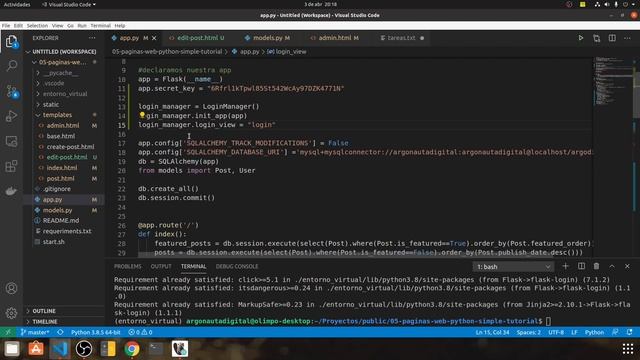Viewport: 640px width, 360px height.
Task: Open the Selection menu
Action: pyautogui.click(x=37, y=25)
